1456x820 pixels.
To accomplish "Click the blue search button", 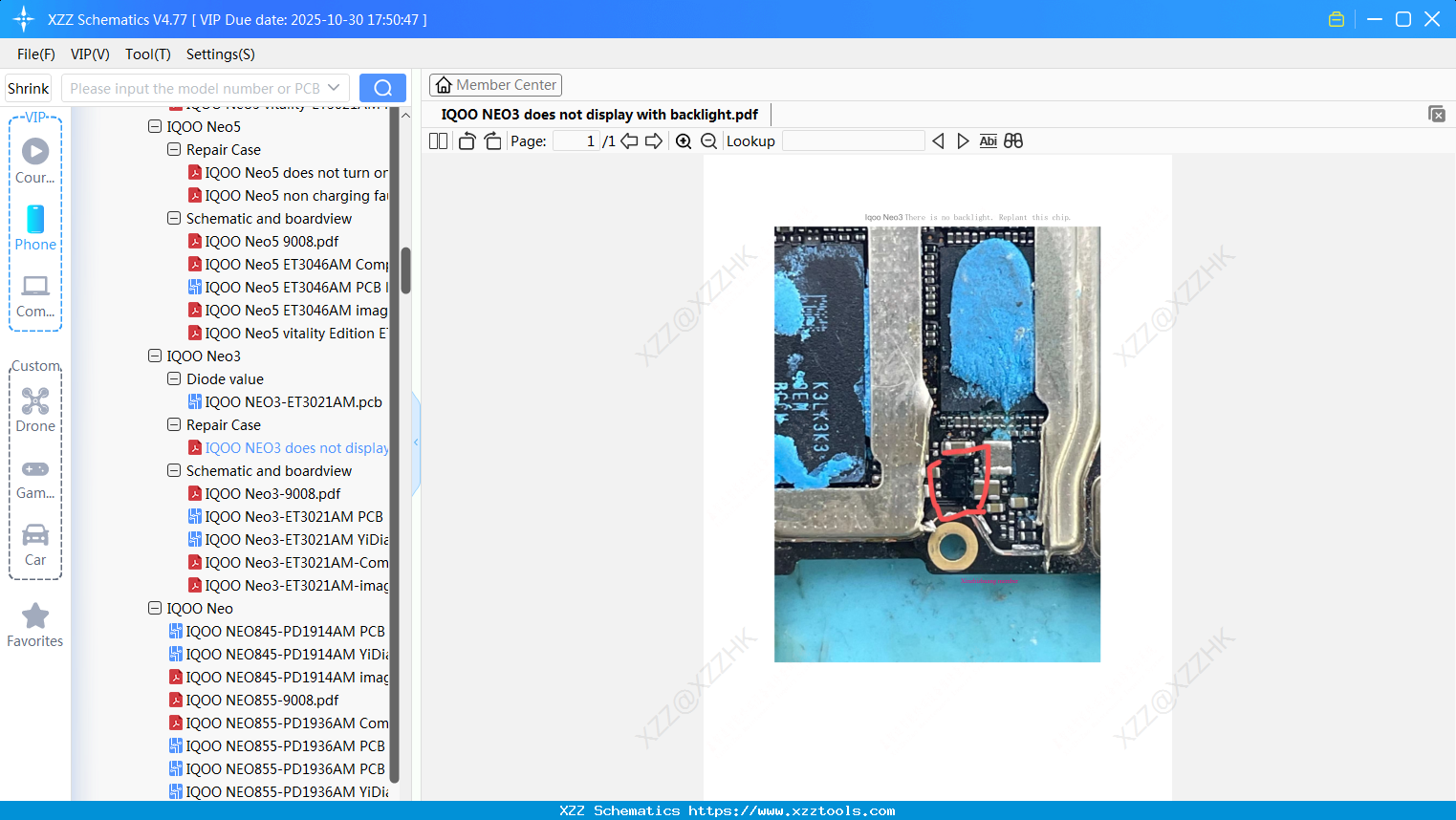I will (382, 88).
